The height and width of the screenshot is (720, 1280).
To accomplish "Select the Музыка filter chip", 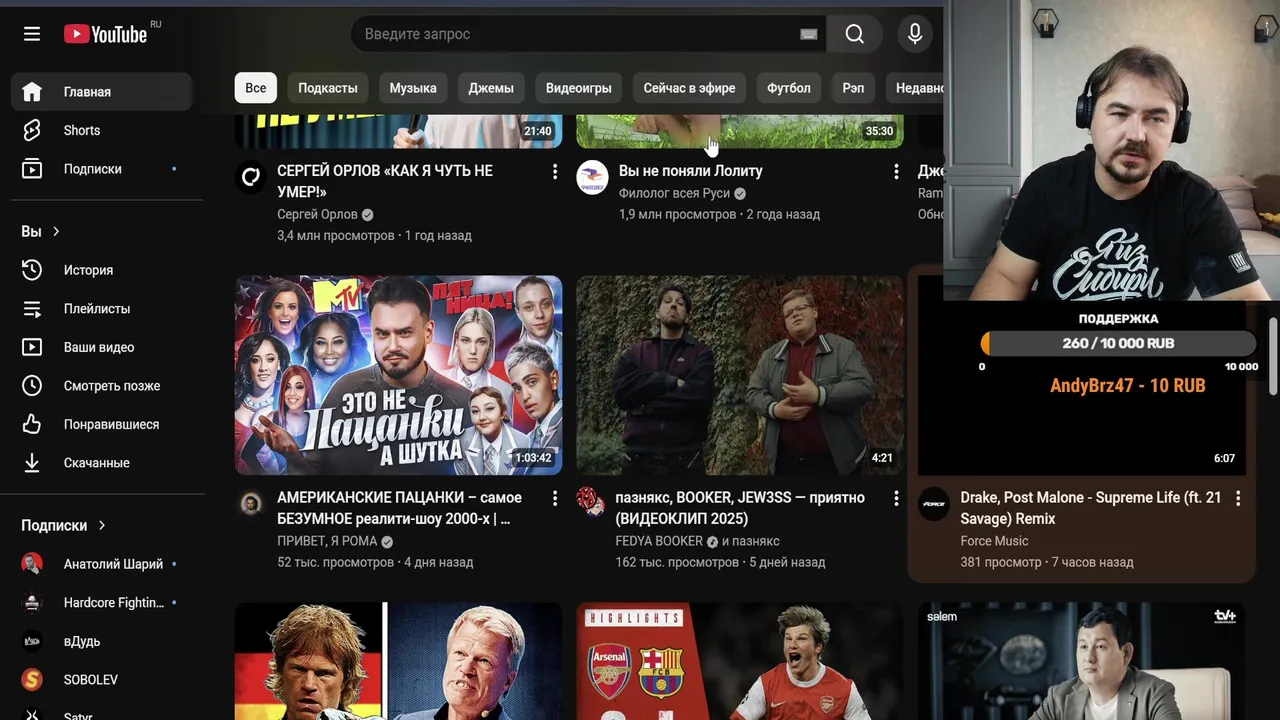I will click(413, 88).
